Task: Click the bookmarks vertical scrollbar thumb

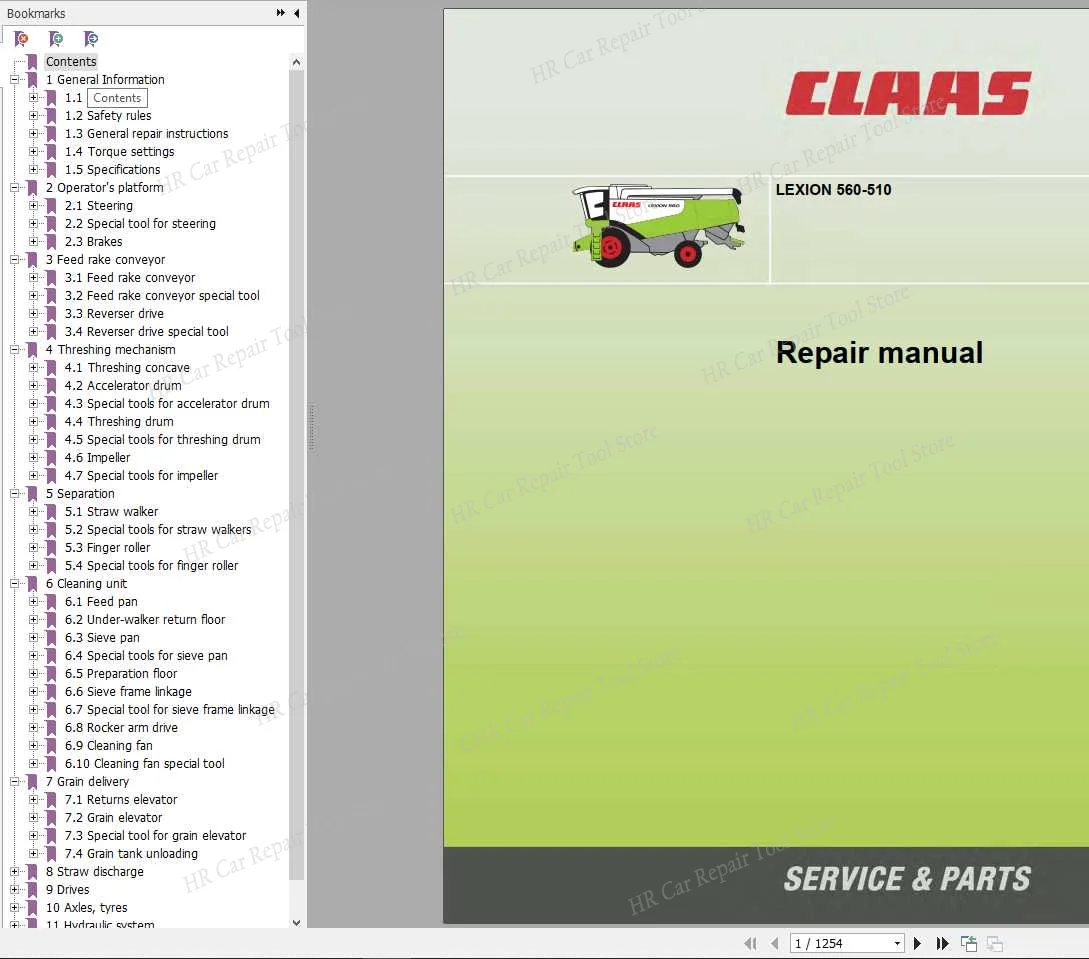Action: (x=296, y=476)
